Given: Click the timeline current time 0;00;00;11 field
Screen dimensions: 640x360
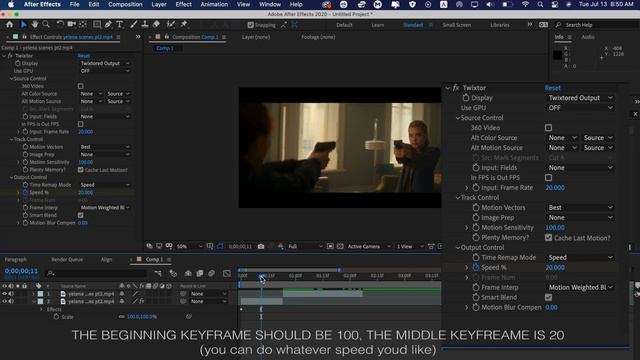Looking at the screenshot, I should pyautogui.click(x=21, y=271).
